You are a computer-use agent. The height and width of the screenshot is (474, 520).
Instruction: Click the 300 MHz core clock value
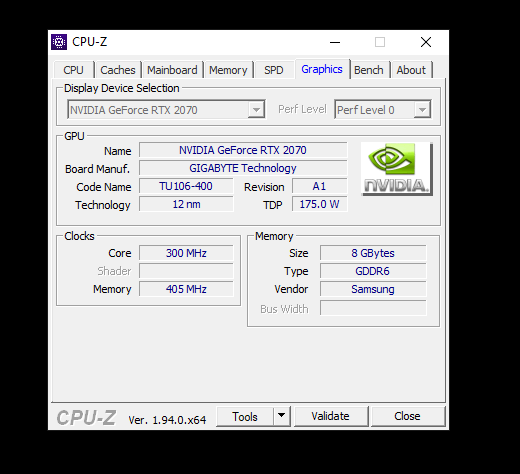click(186, 253)
